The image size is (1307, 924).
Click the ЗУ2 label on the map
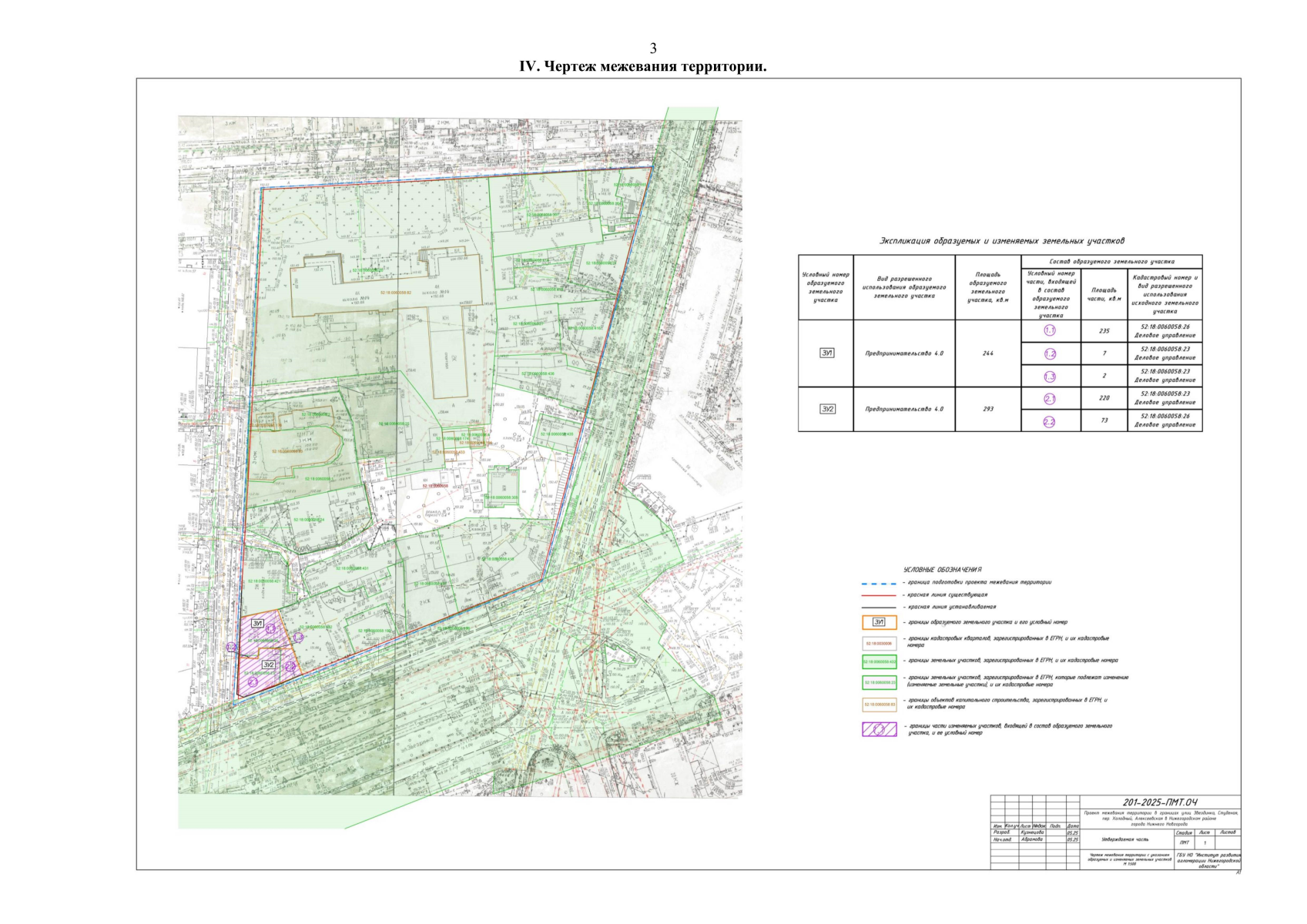(268, 665)
